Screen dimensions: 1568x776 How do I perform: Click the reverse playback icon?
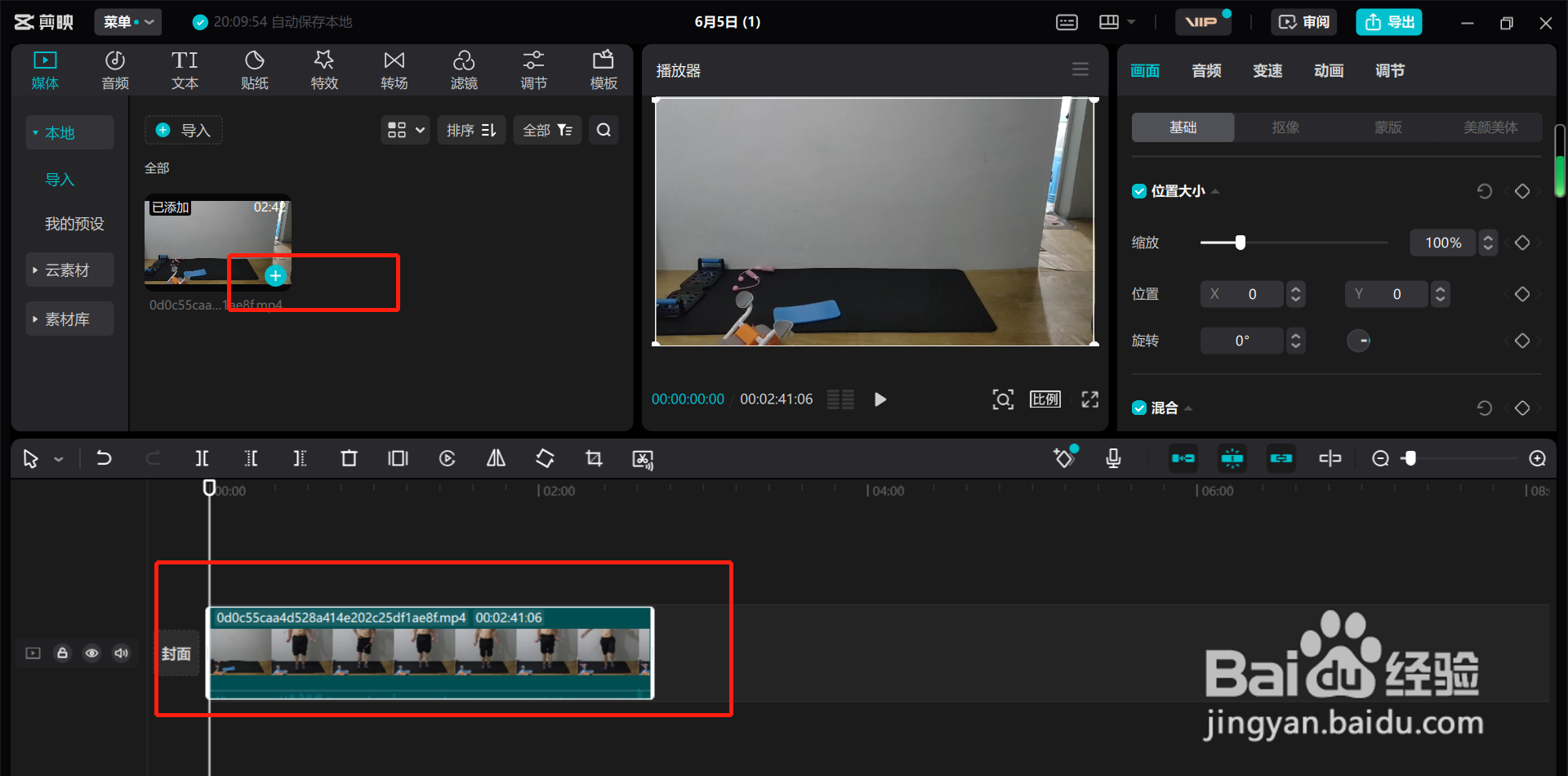(x=447, y=458)
